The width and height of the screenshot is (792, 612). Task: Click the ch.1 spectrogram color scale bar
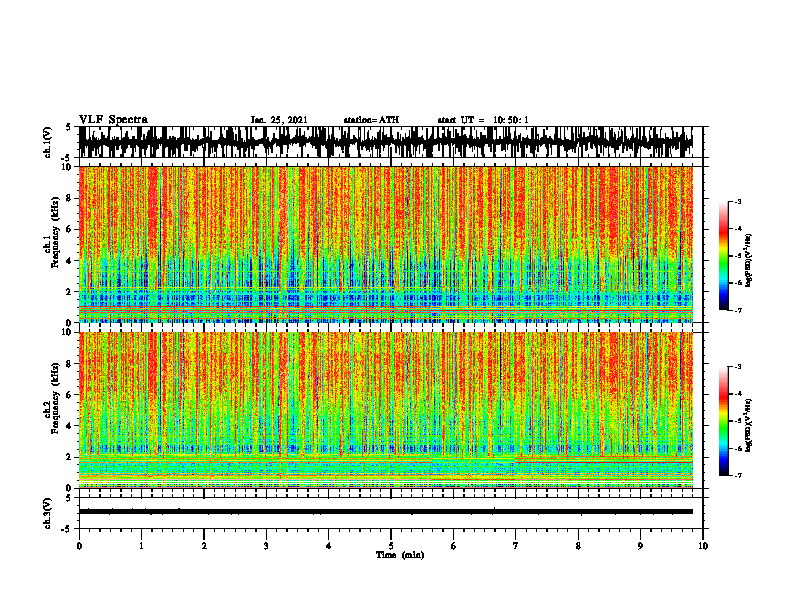point(724,256)
